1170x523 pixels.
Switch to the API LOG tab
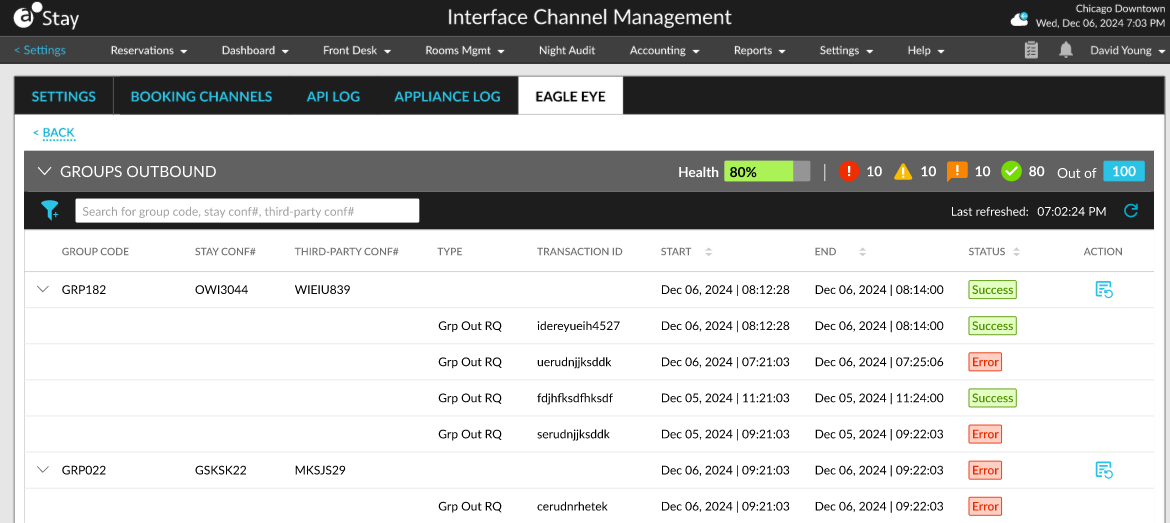[x=333, y=96]
